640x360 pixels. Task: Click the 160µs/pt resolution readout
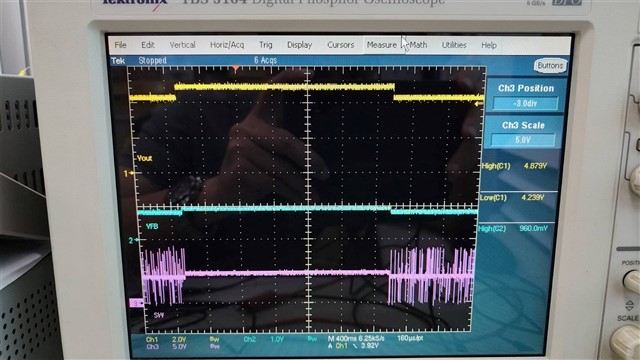pos(410,338)
